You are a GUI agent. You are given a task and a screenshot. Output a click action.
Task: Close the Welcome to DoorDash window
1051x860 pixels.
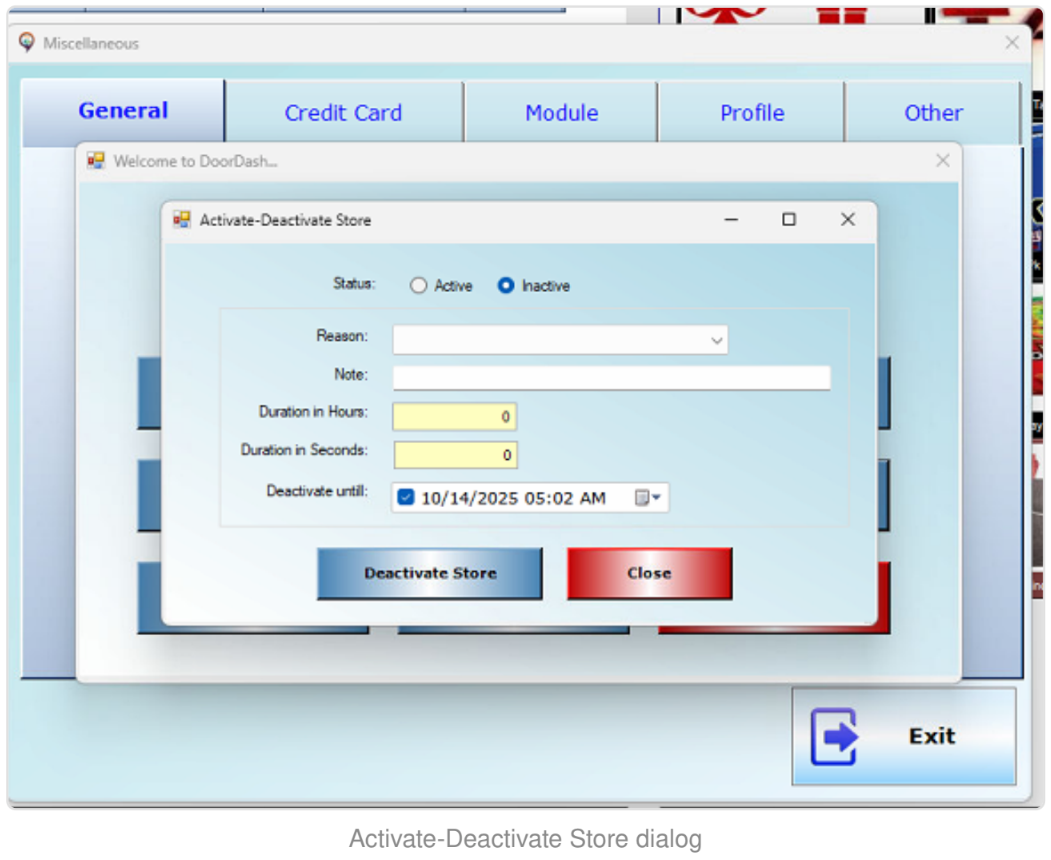[x=942, y=160]
